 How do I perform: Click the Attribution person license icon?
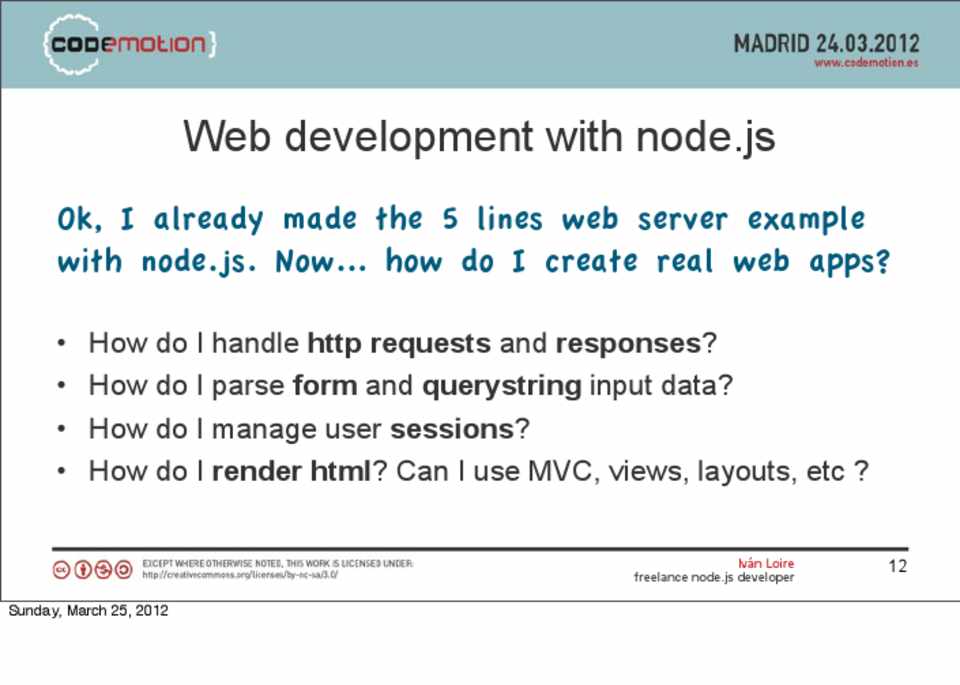click(83, 569)
